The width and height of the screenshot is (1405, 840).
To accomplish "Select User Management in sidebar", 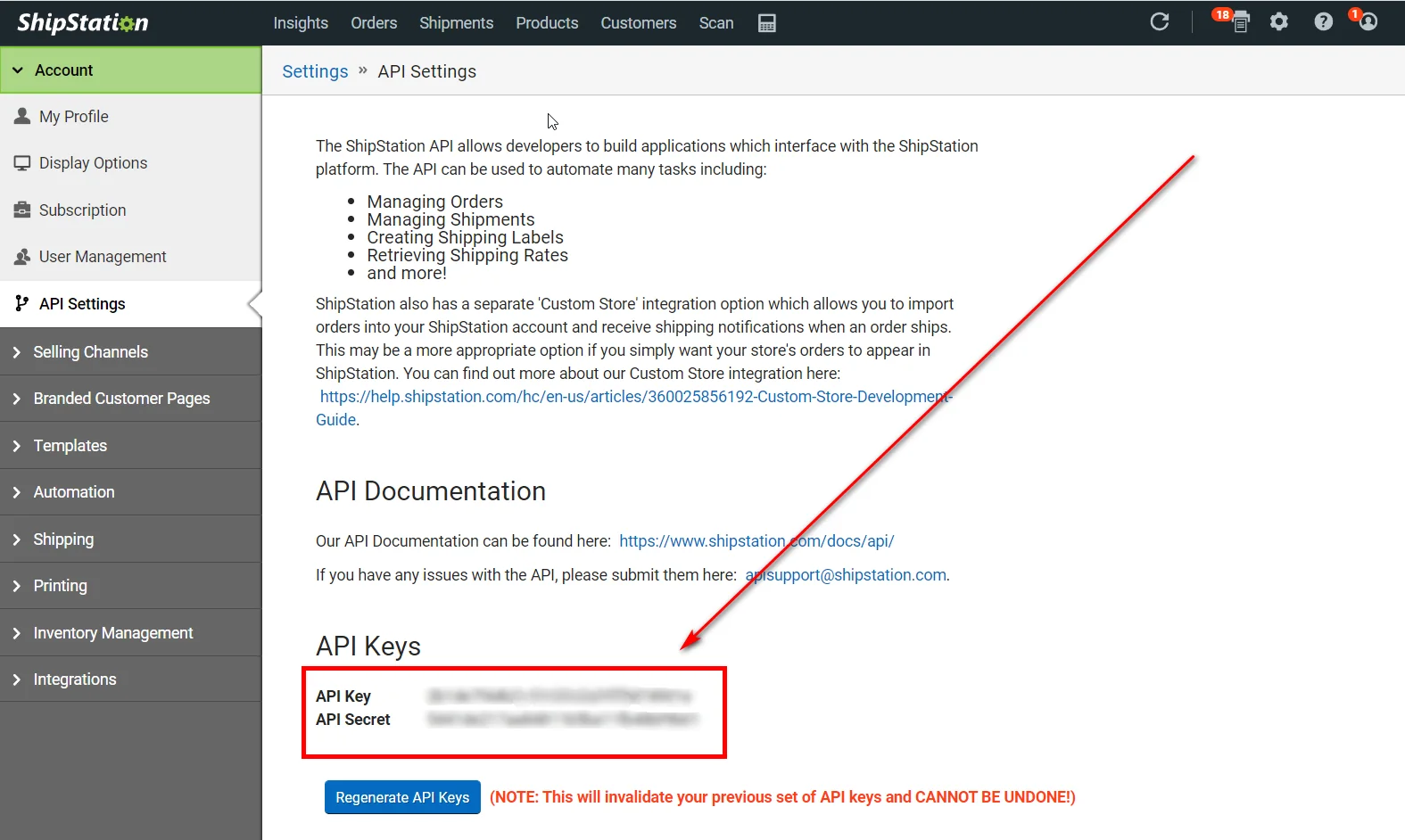I will (130, 257).
